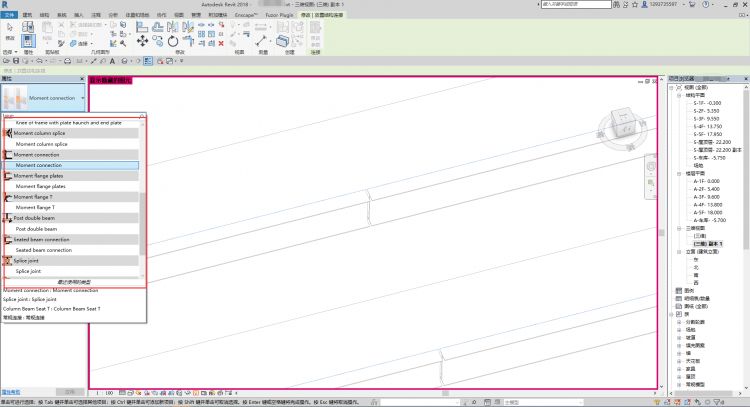This screenshot has height=407, width=750.
Task: Click Undo in the quick access toolbar
Action: coord(39,61)
